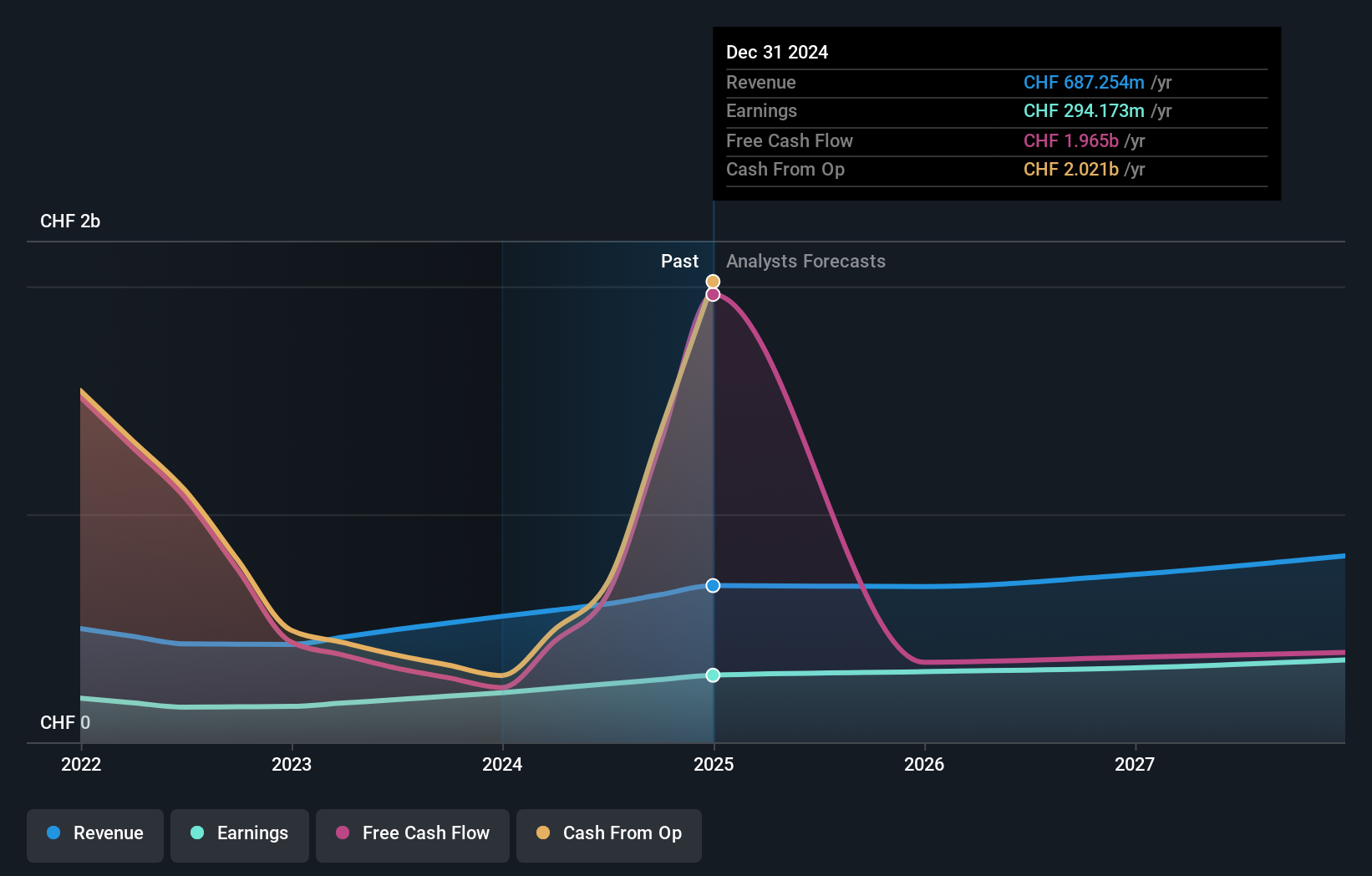The width and height of the screenshot is (1372, 876).
Task: Click the Analysts Forecasts label
Action: 805,261
